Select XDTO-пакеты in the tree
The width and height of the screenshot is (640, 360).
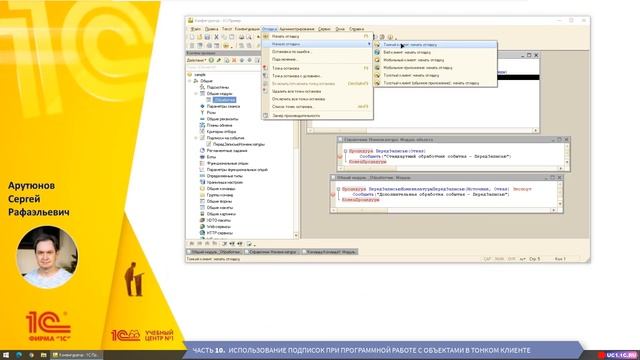point(218,220)
